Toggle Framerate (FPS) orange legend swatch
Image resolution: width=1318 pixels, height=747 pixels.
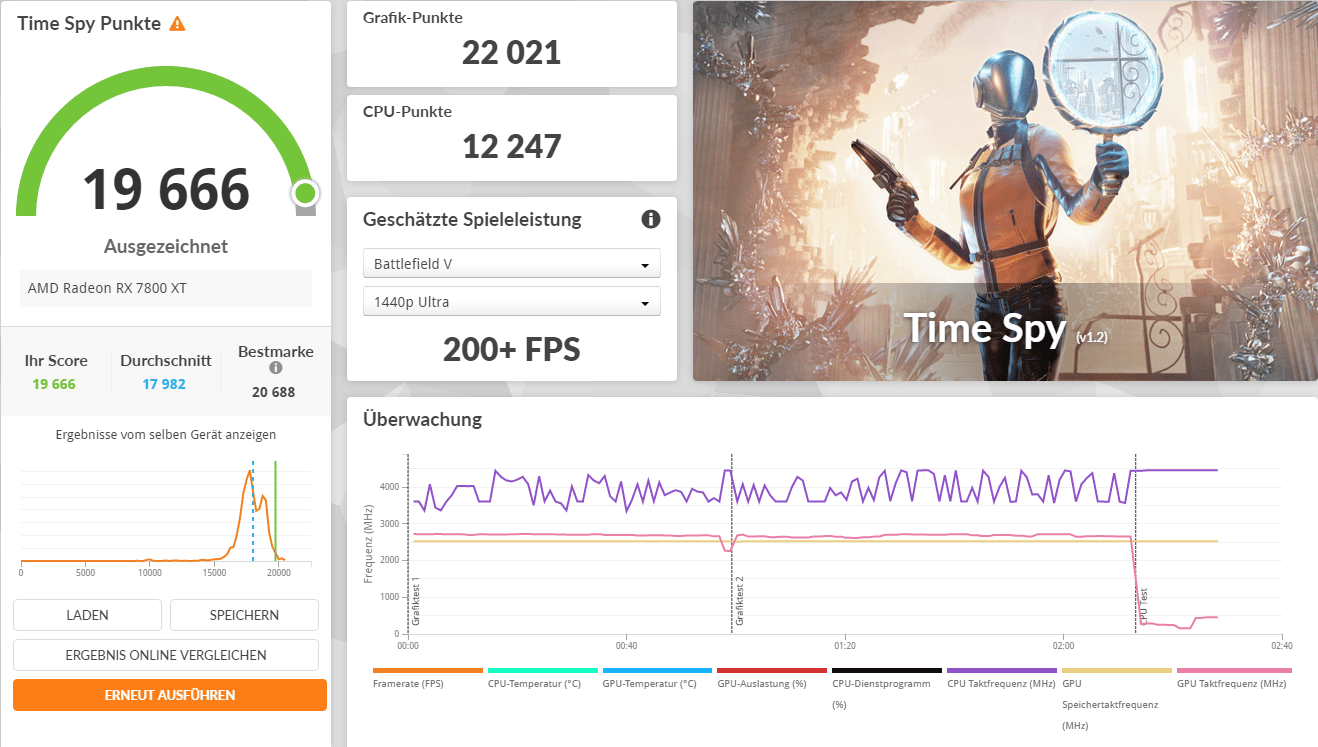pos(428,670)
